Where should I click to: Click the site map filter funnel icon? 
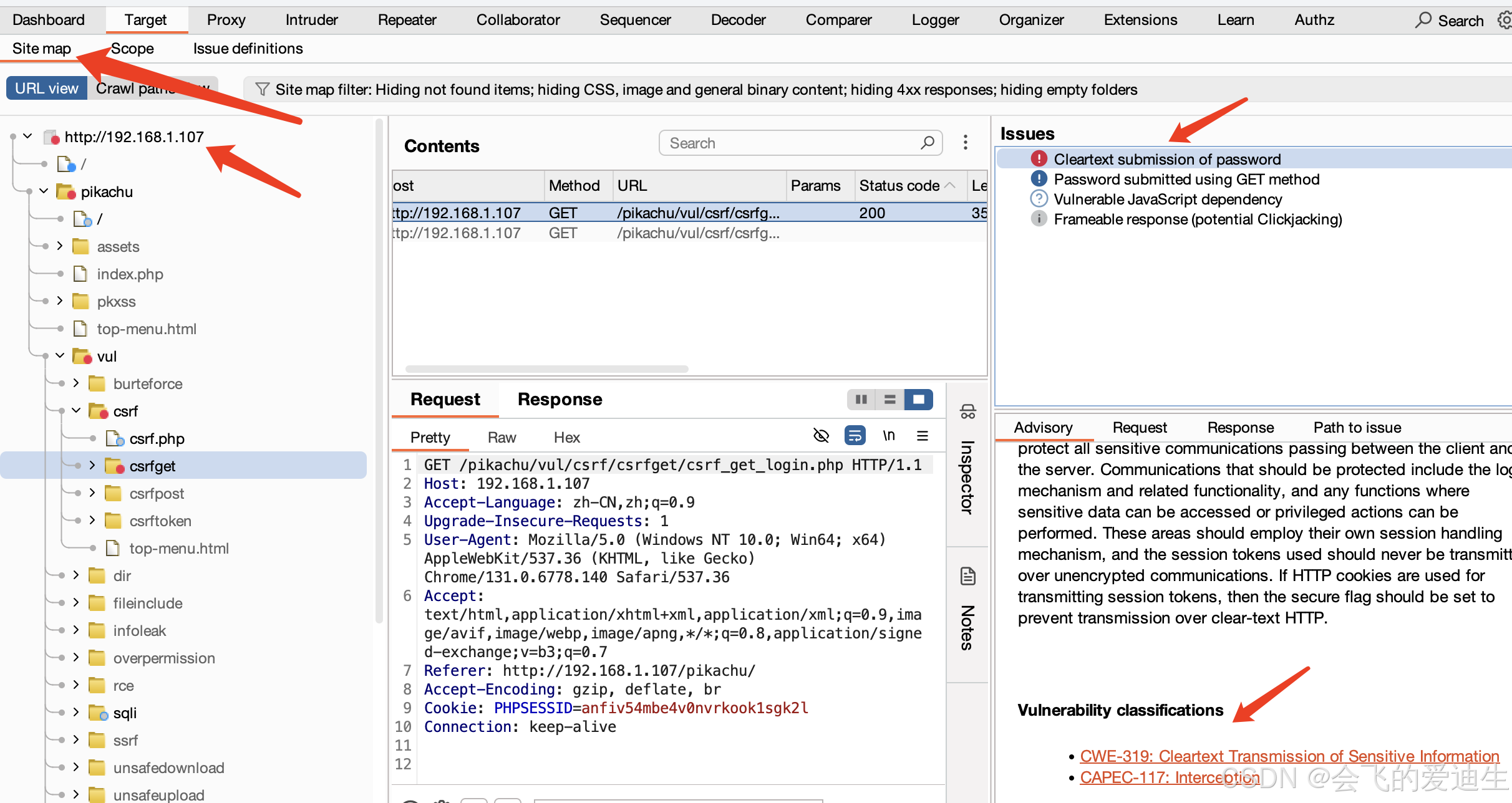[263, 90]
